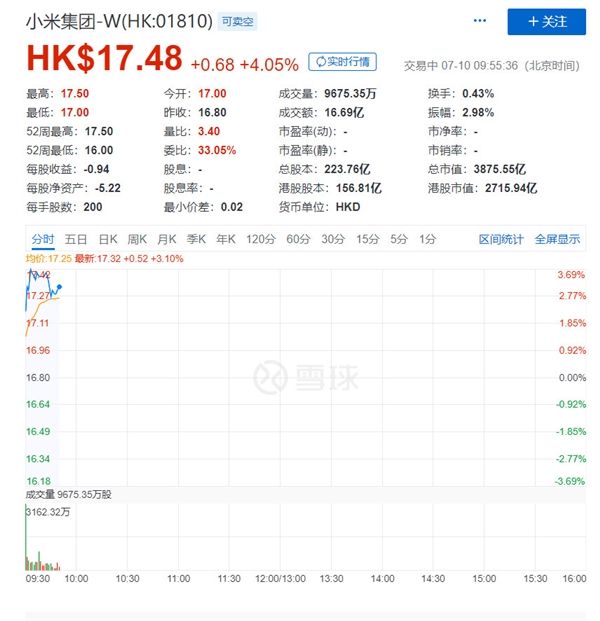Click the stock title 小米集团-W(HK:01810)

119,21
